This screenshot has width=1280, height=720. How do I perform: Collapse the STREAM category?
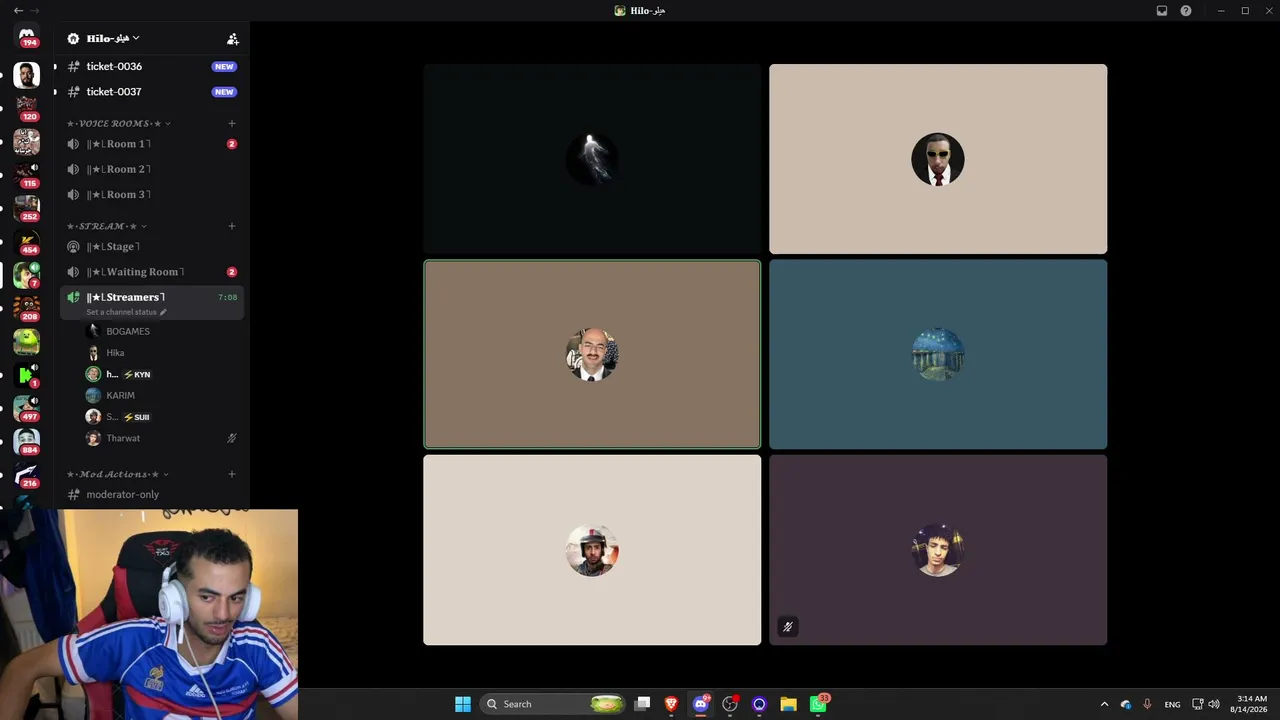(x=107, y=226)
